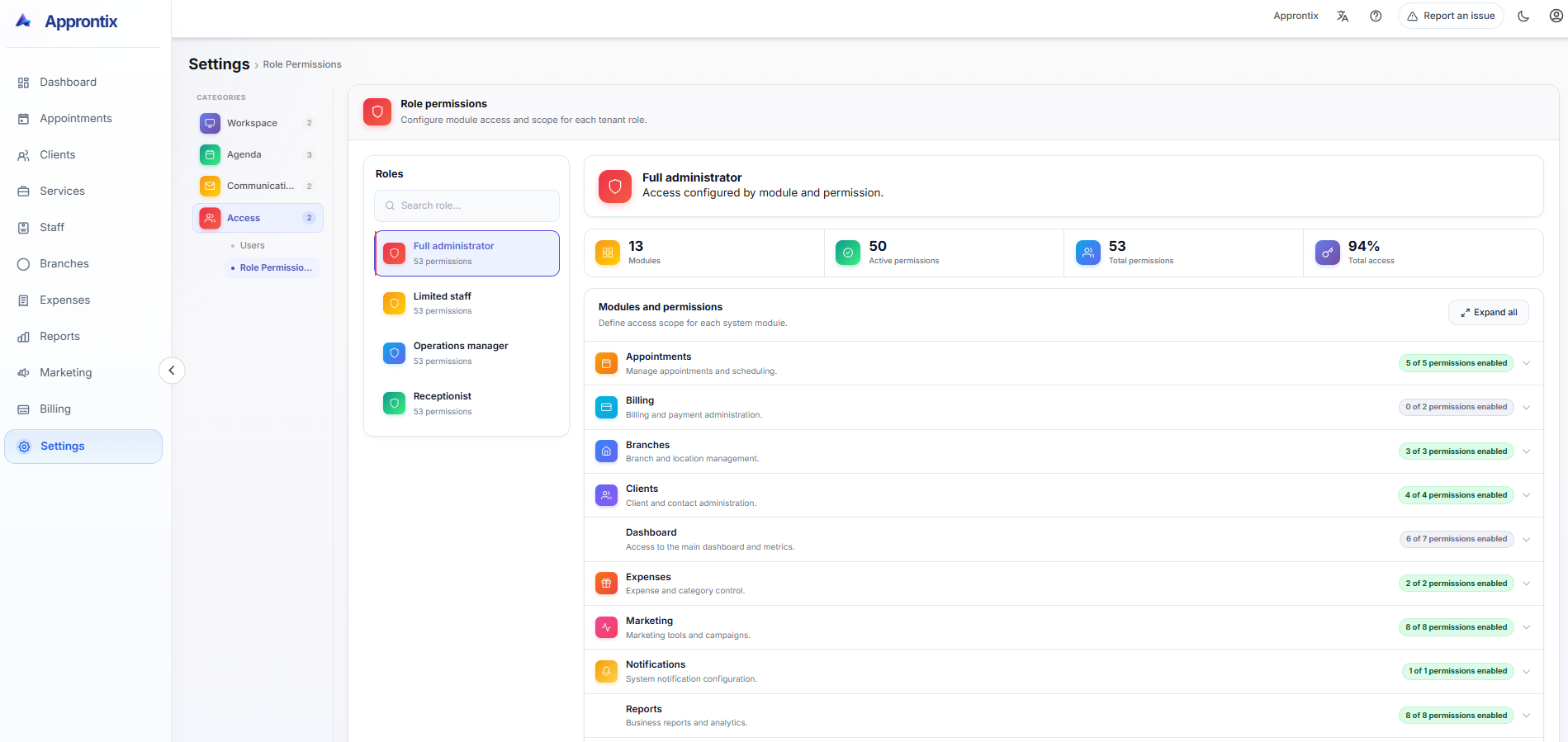The image size is (1568, 742).
Task: Expand the Clients module chevron
Action: click(x=1527, y=495)
